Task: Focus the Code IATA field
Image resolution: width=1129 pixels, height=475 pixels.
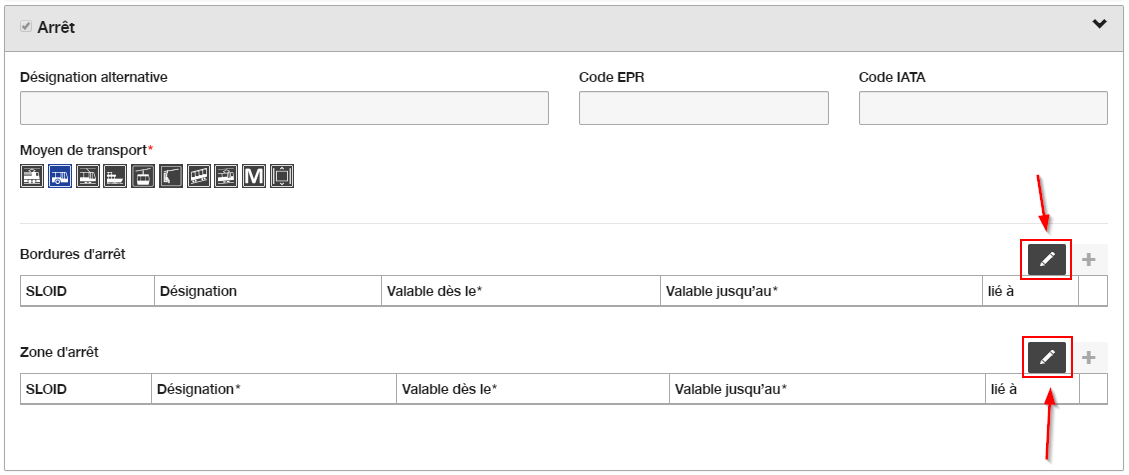Action: pos(983,108)
